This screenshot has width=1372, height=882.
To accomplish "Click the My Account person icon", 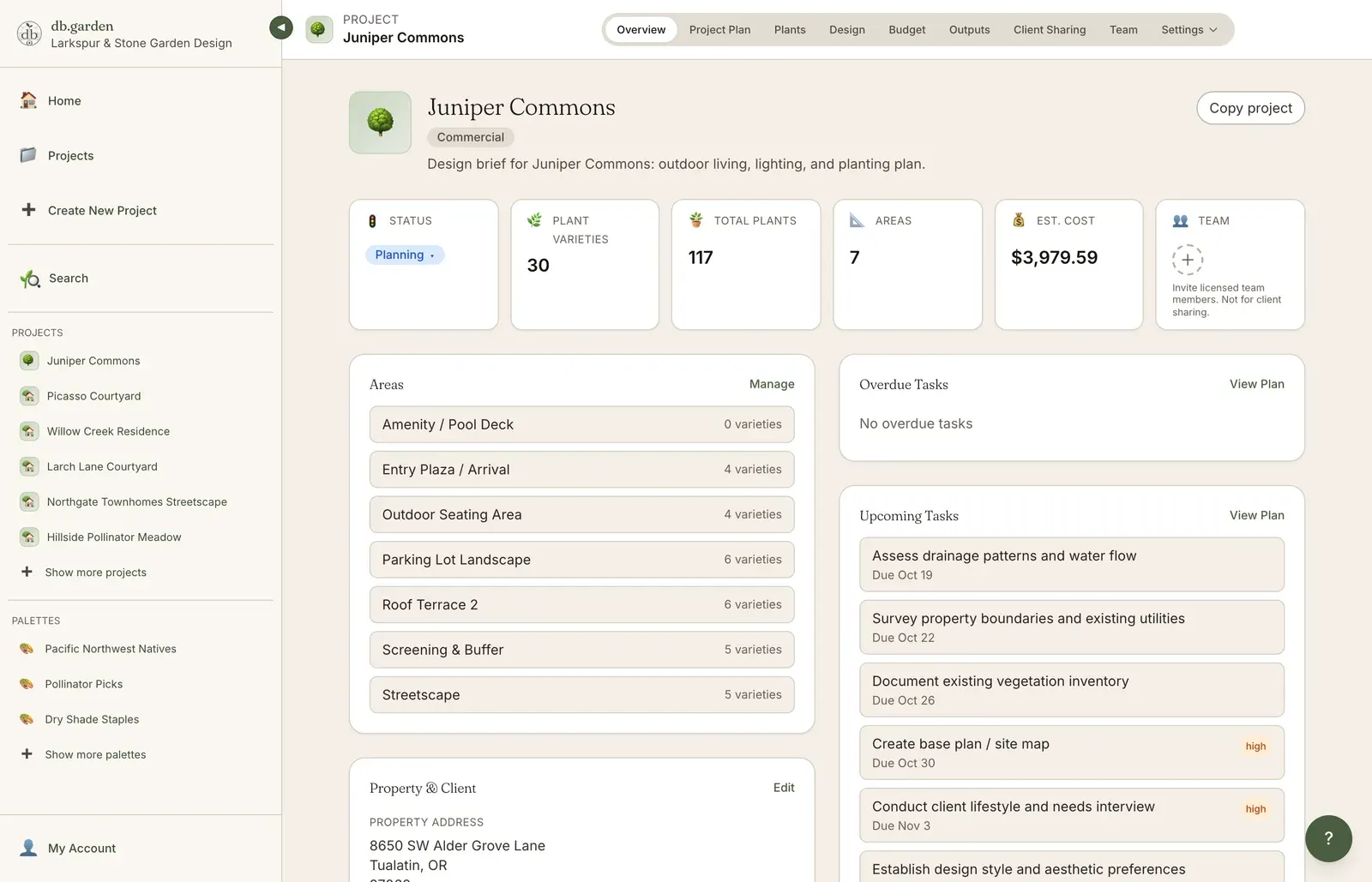I will (x=28, y=848).
